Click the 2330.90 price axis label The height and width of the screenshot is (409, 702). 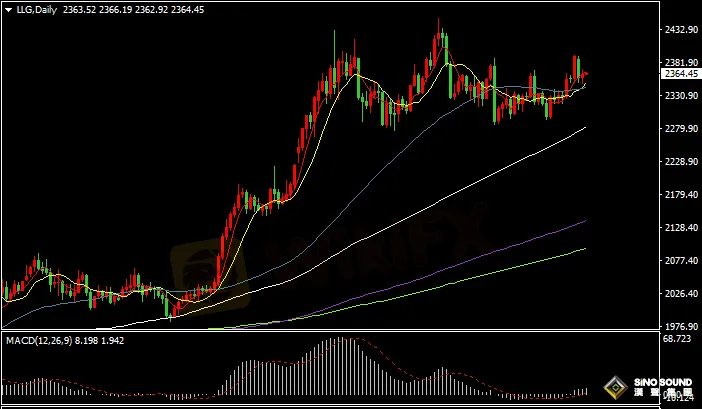[x=680, y=96]
